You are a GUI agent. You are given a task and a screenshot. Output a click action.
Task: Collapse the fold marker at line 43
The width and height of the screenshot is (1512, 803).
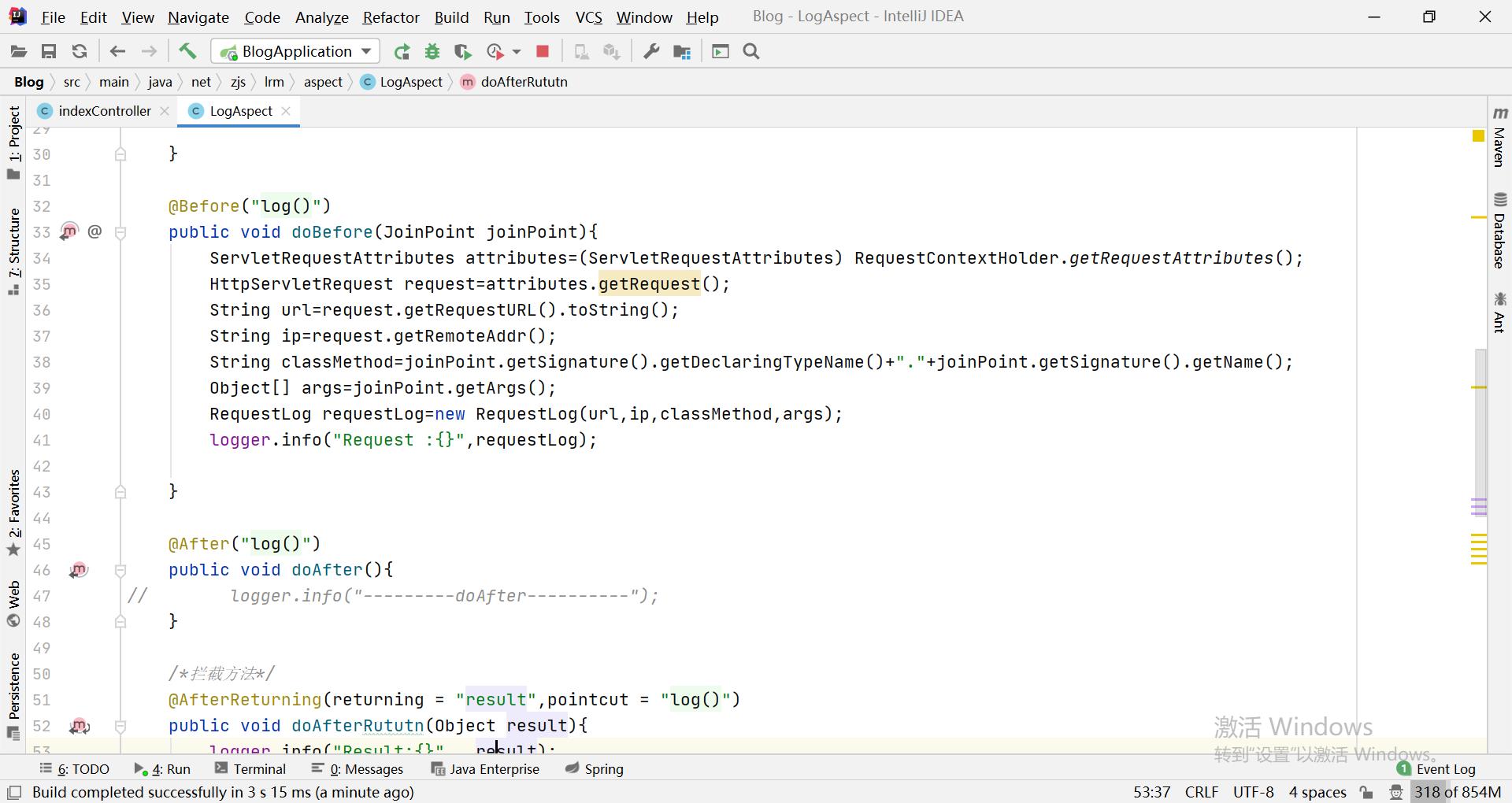click(x=120, y=492)
